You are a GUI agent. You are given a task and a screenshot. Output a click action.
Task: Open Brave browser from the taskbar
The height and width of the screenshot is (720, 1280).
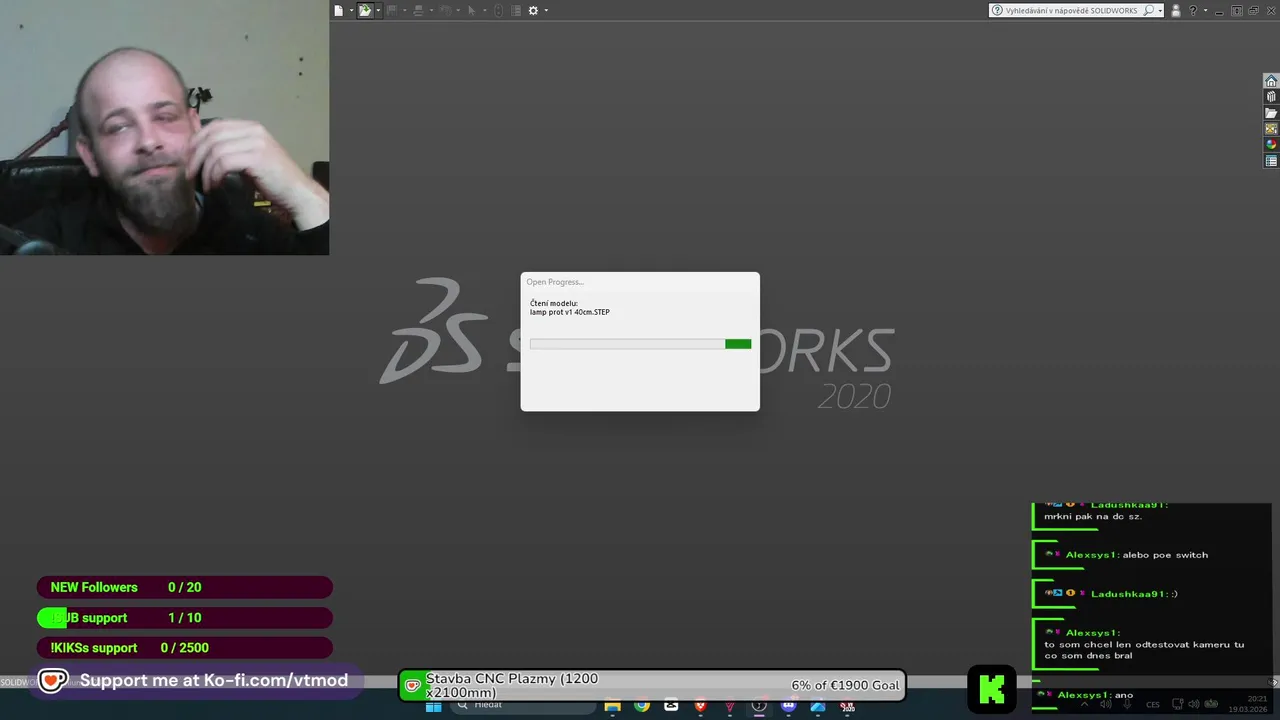point(700,706)
